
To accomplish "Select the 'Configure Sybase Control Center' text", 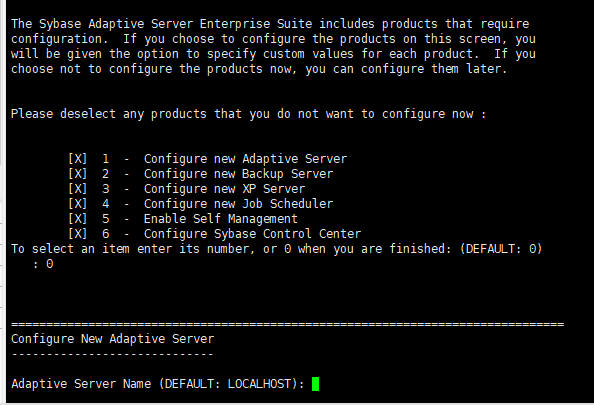I will 252,234.
